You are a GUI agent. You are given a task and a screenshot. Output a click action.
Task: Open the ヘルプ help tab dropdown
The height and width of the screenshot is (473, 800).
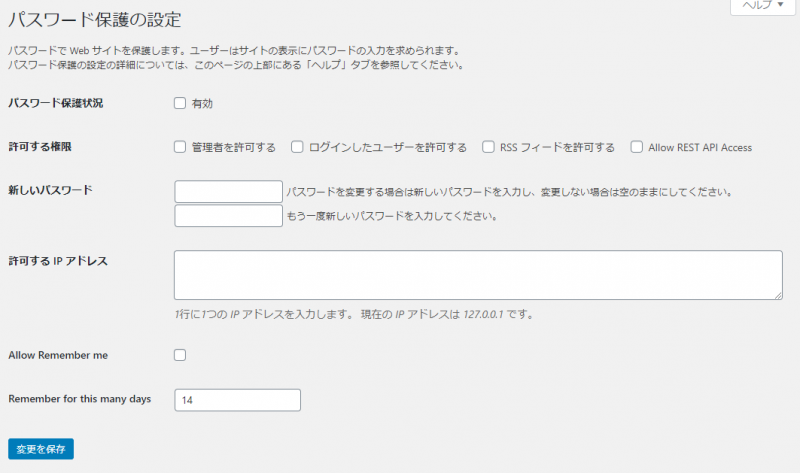[762, 6]
